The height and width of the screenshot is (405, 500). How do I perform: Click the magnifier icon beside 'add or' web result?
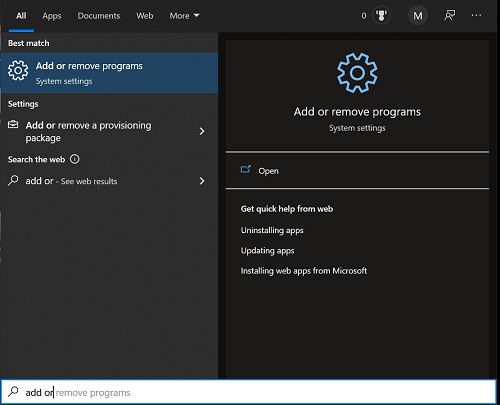click(x=13, y=180)
